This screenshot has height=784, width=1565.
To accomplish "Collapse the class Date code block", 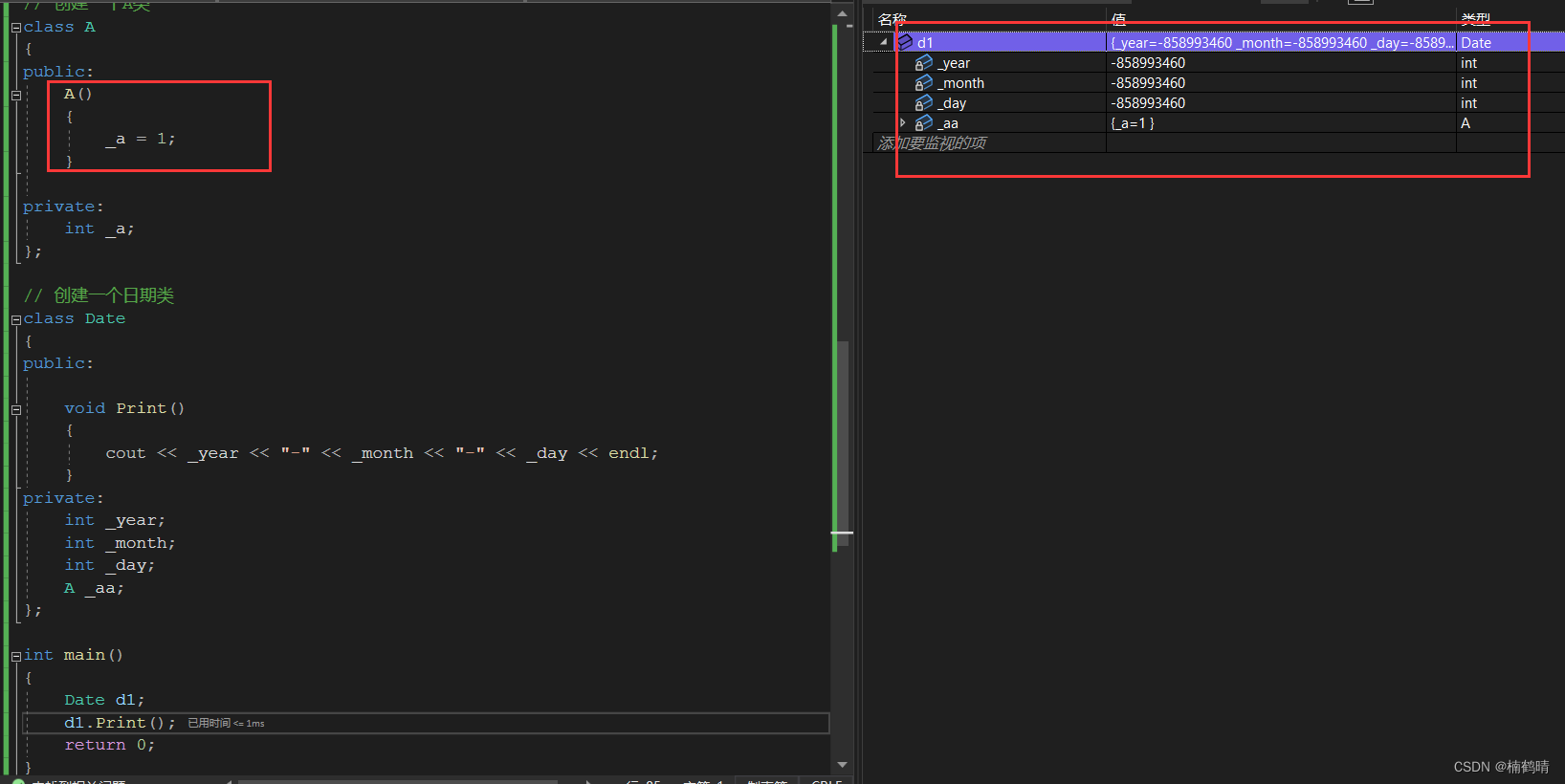I will click(16, 319).
